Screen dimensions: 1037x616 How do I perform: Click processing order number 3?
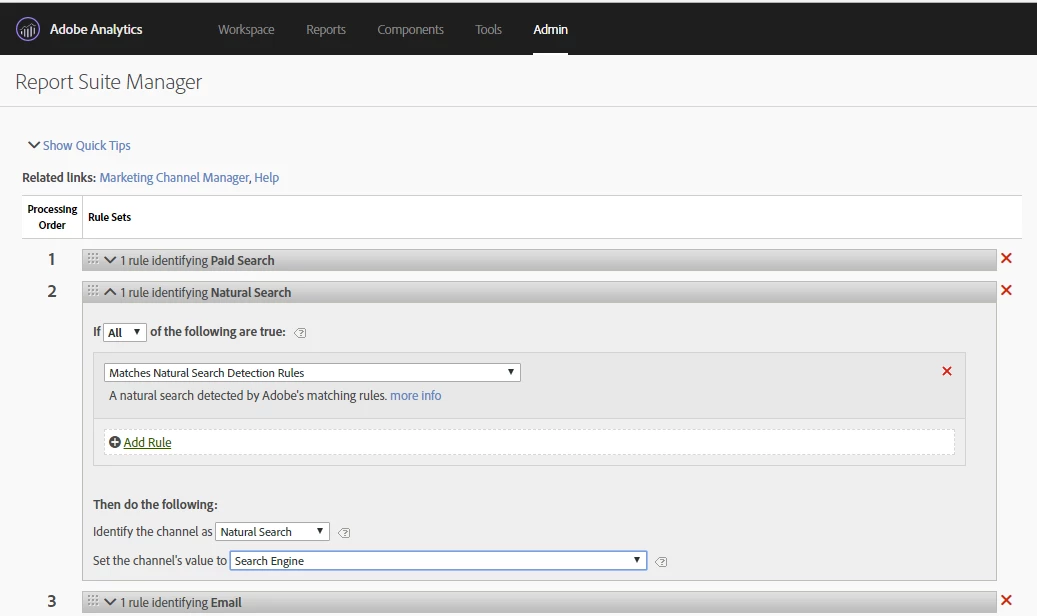point(52,601)
